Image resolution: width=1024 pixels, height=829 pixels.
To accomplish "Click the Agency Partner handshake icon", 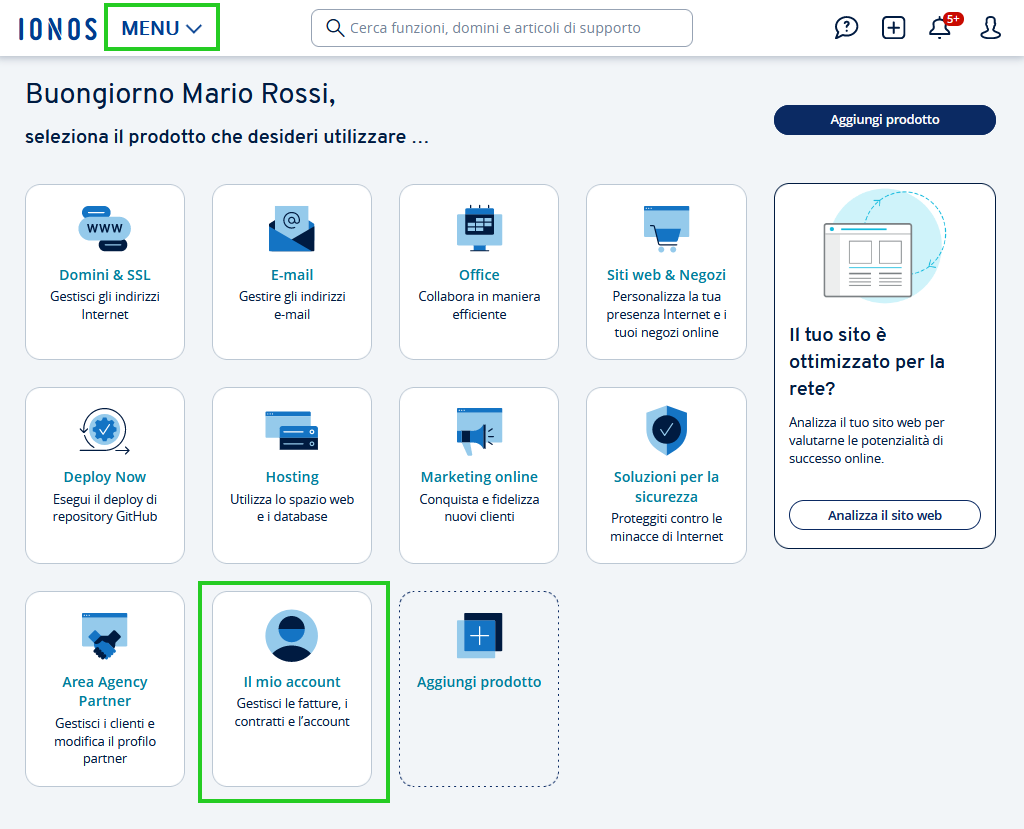I will pos(104,636).
